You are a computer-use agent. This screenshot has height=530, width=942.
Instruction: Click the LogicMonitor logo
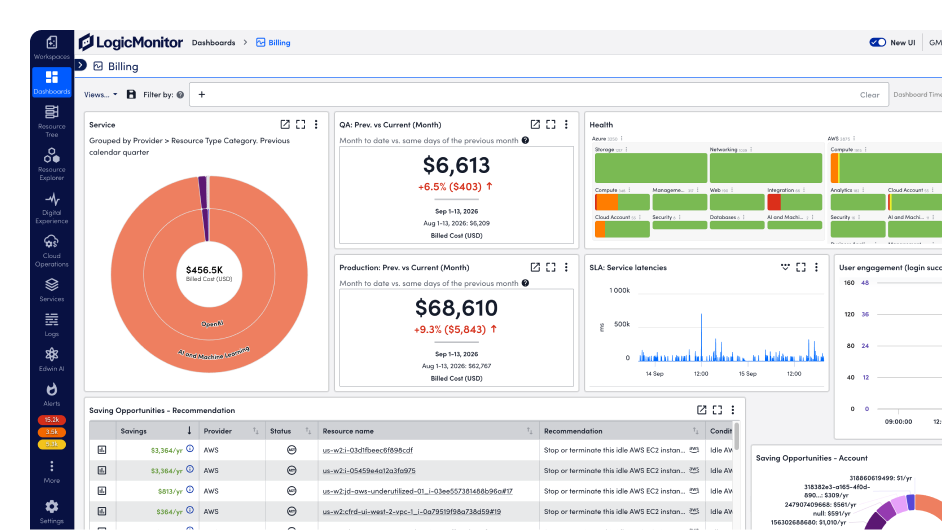130,42
